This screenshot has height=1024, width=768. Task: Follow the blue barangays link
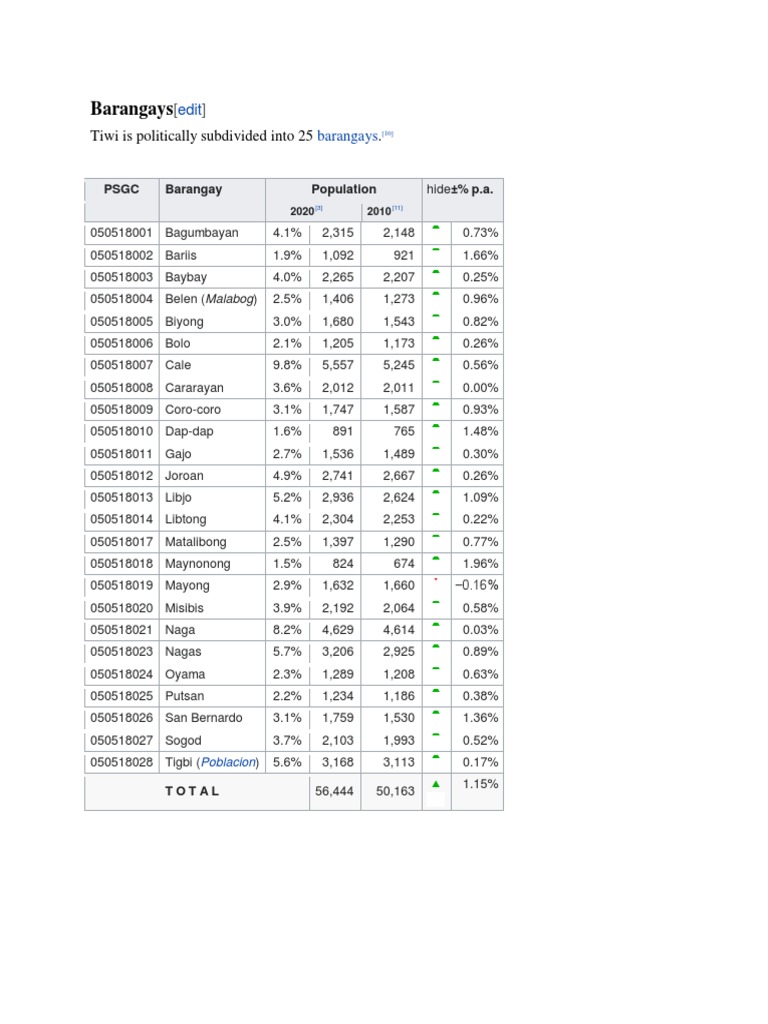[347, 136]
